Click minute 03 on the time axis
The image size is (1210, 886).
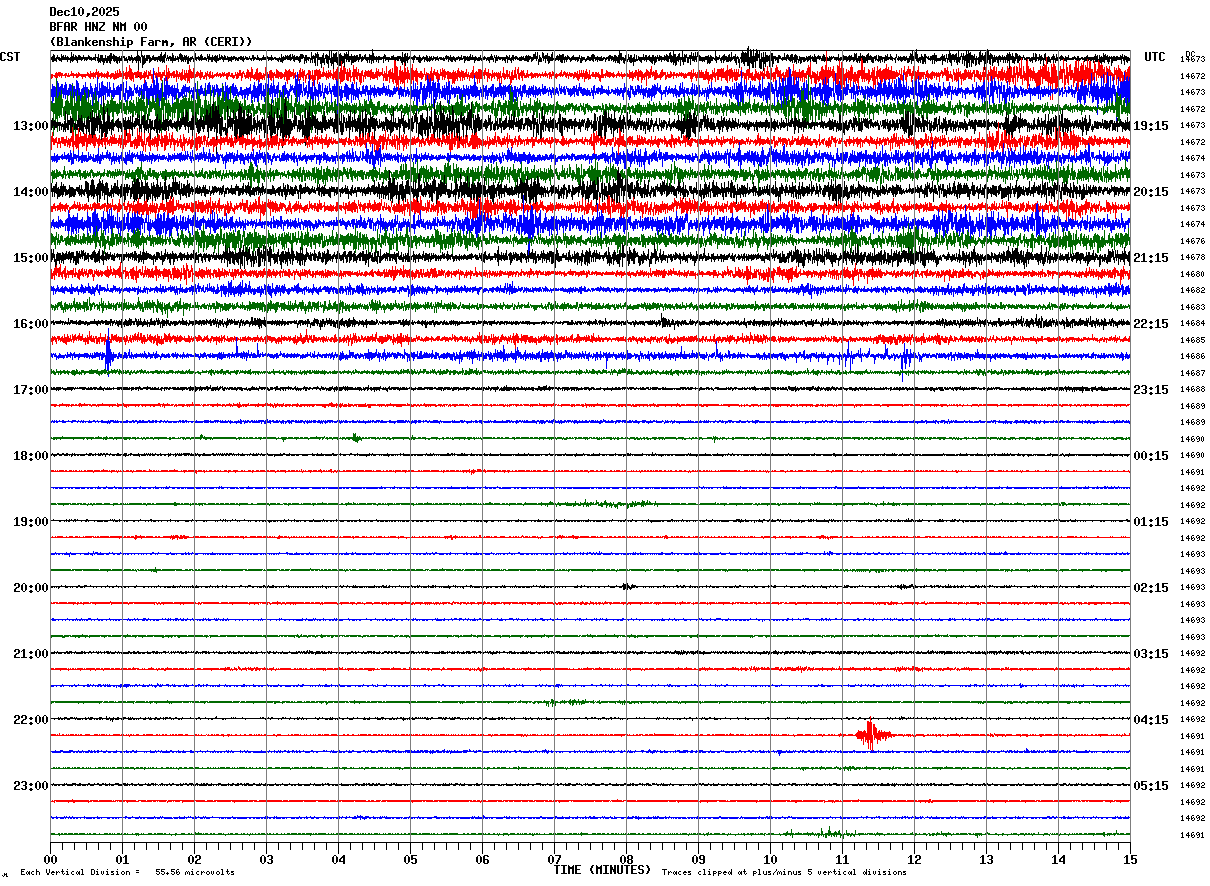266,859
